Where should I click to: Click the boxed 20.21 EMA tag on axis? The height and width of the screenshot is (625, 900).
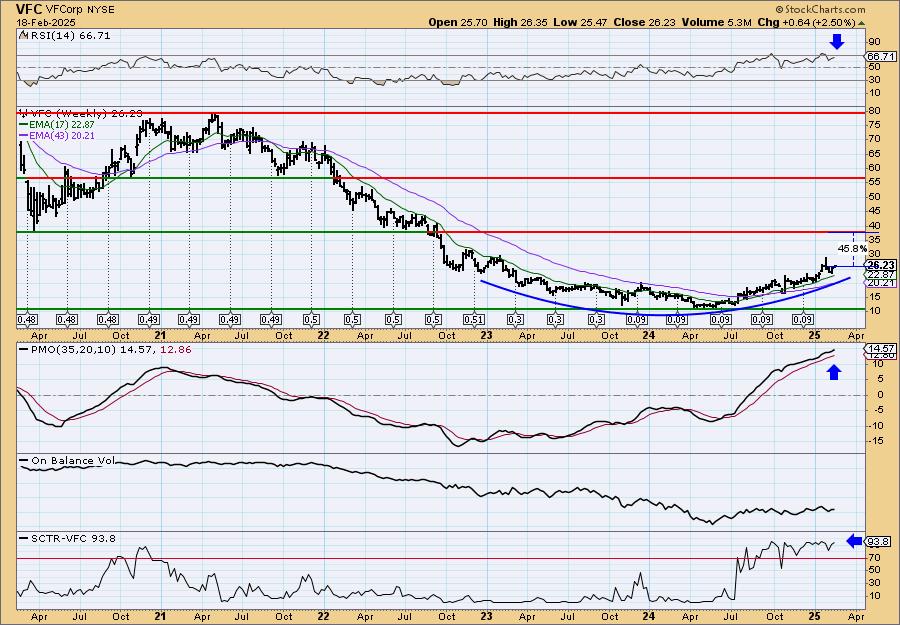pyautogui.click(x=880, y=283)
